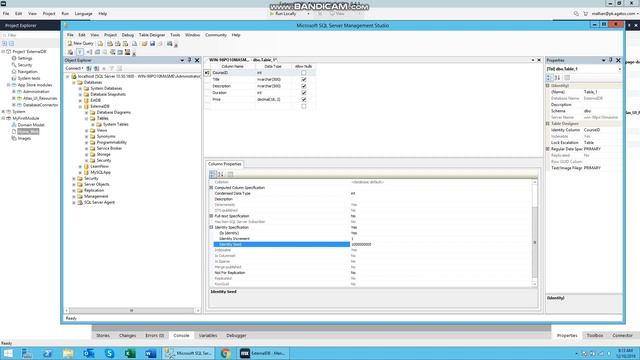Click the Open File folder icon in SSMS toolbar

coord(144,43)
